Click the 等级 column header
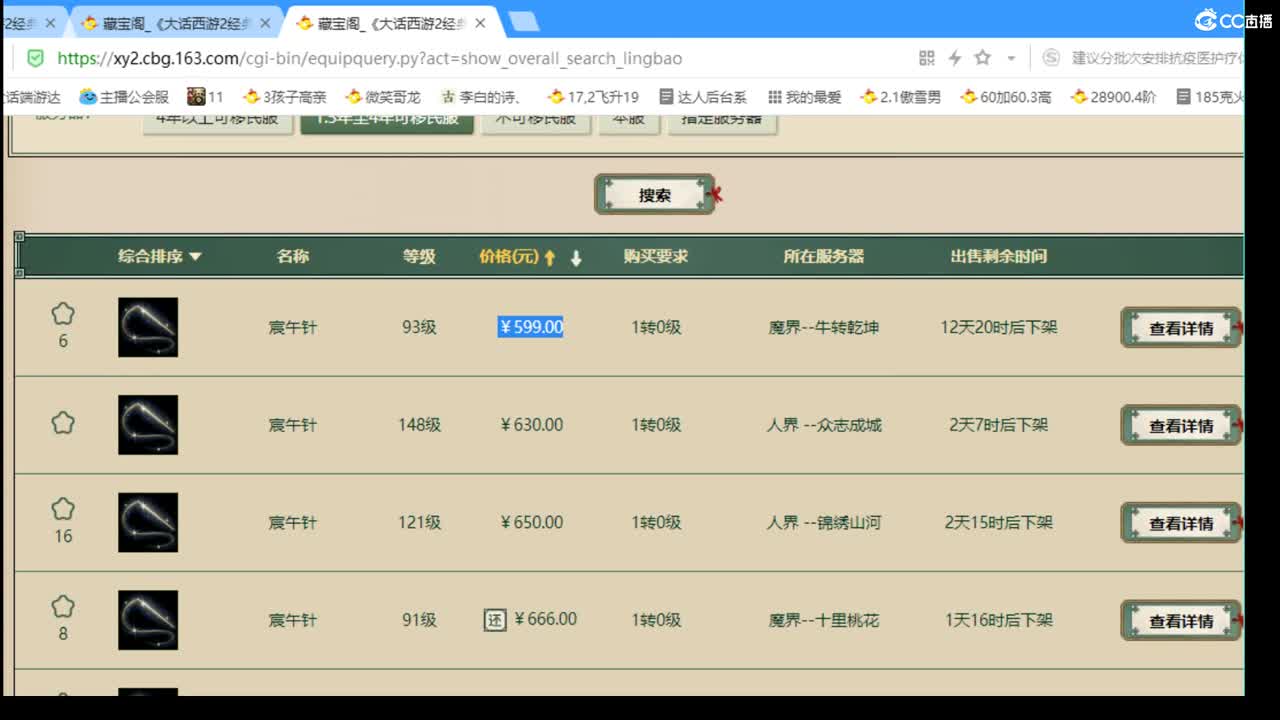 point(419,256)
